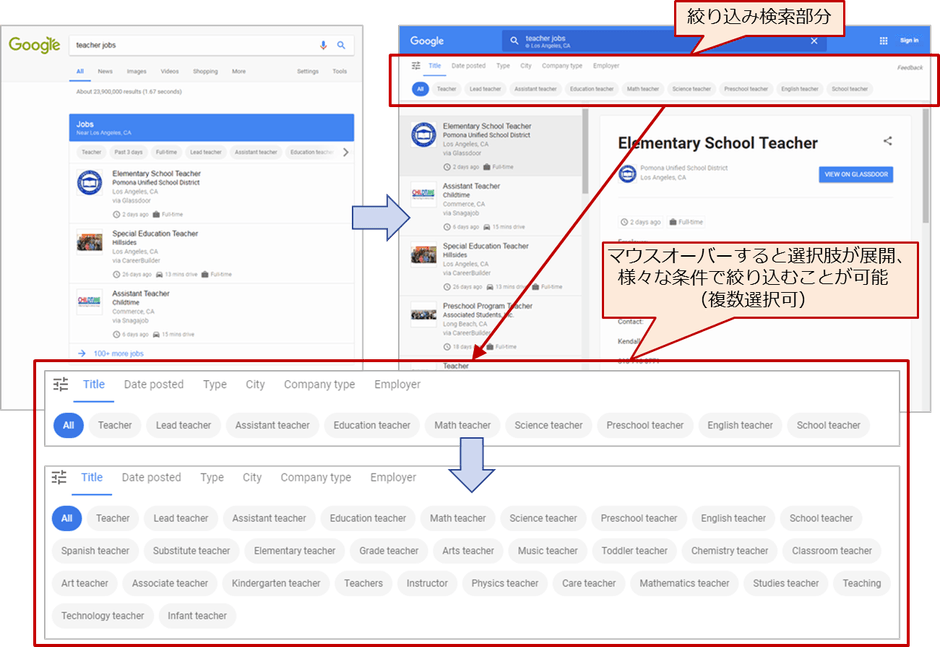
Task: Click the search magnifier icon
Action: click(342, 44)
